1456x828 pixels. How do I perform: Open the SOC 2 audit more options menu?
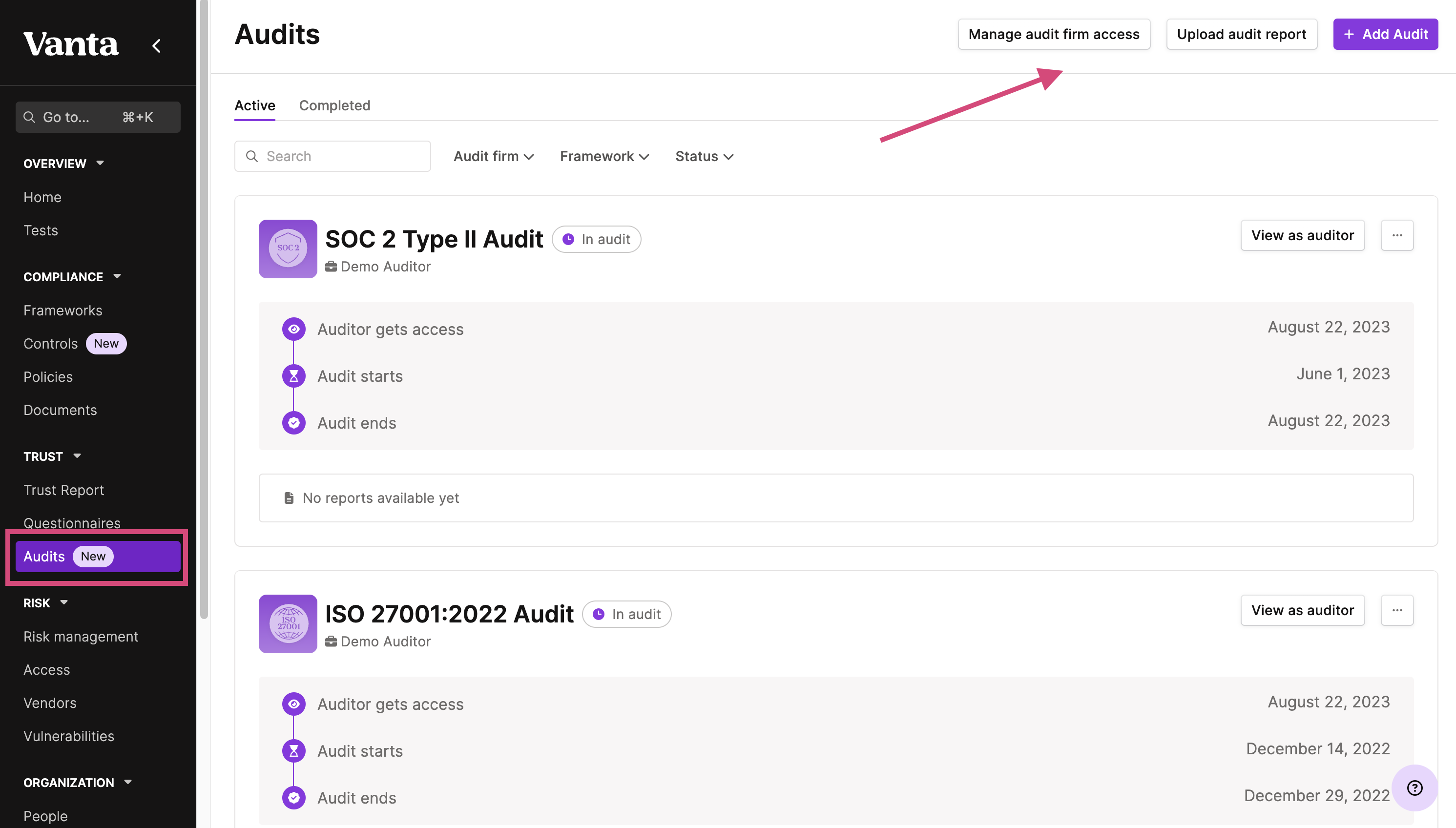pyautogui.click(x=1397, y=235)
